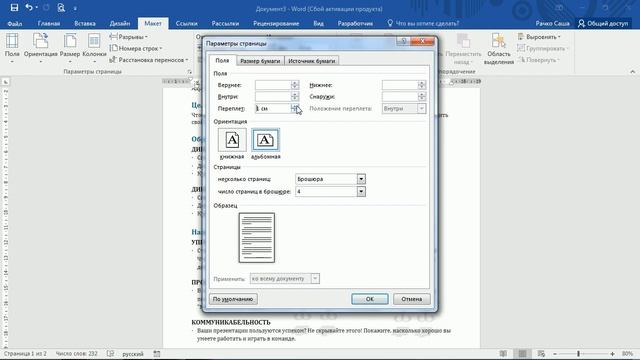This screenshot has width=640, height=360.
Task: Click the Образец page preview thumbnail
Action: coord(257,238)
